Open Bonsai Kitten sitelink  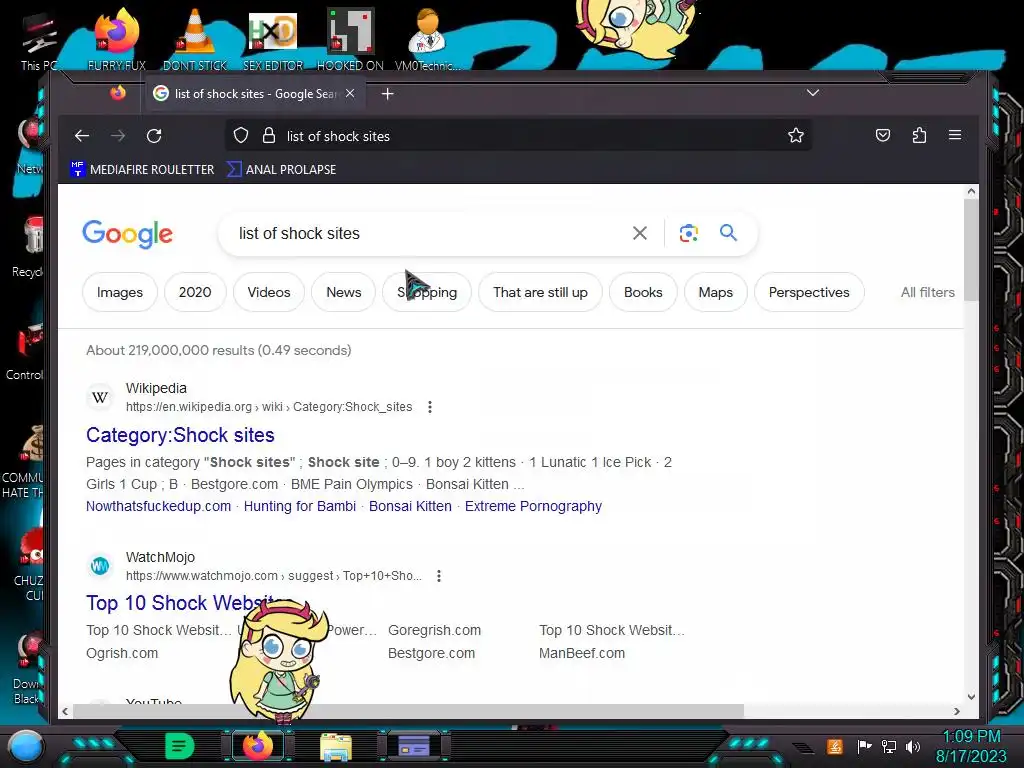410,506
